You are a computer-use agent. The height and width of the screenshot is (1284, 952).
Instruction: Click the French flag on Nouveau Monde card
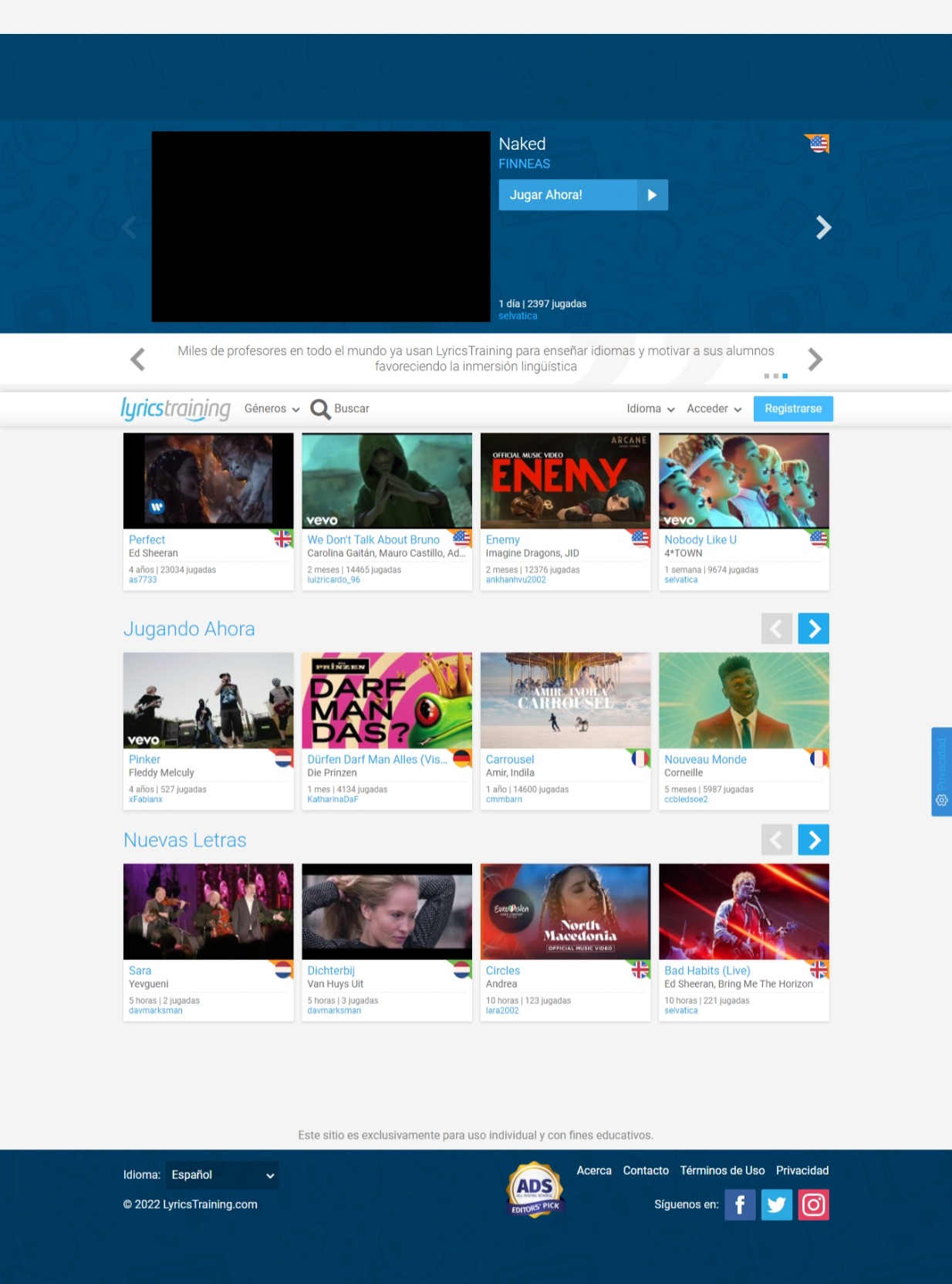819,759
